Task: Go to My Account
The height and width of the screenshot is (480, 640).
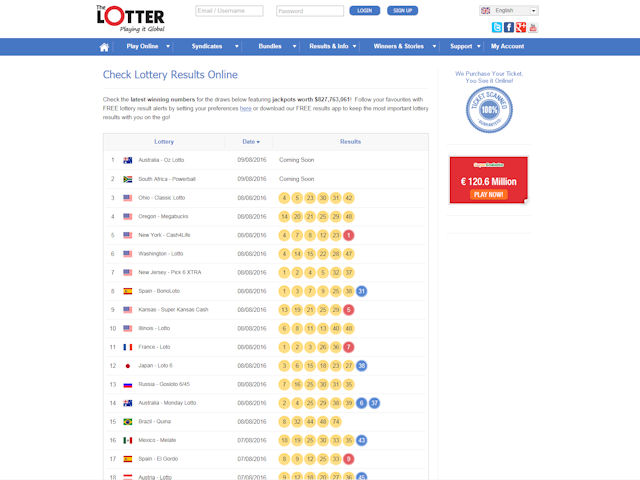Action: (507, 47)
